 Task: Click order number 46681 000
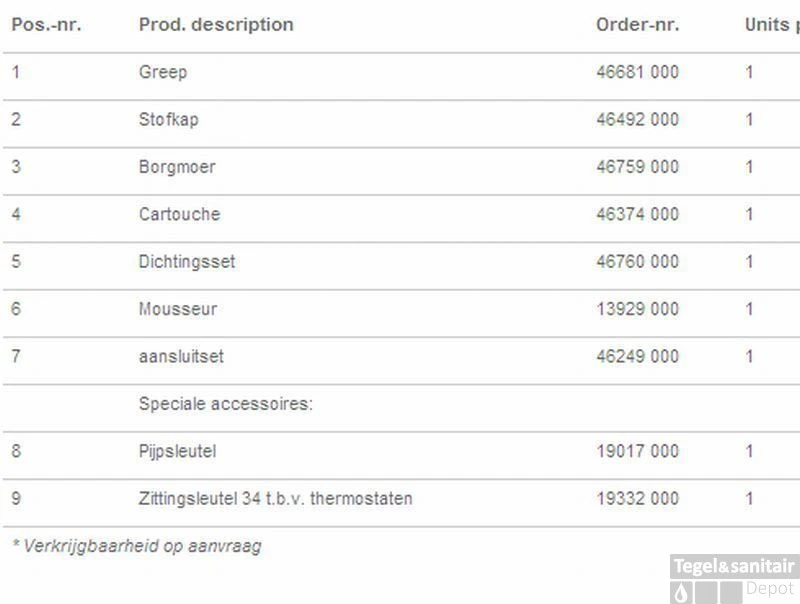637,72
